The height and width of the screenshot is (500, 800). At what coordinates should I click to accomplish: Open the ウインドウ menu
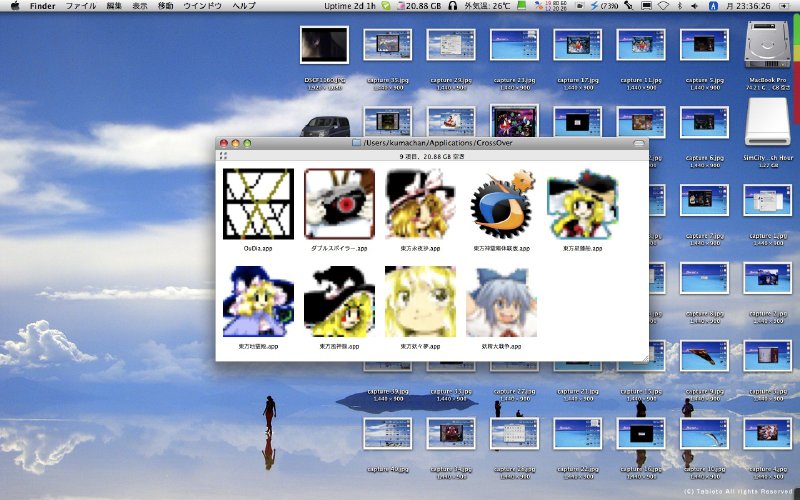pos(202,6)
